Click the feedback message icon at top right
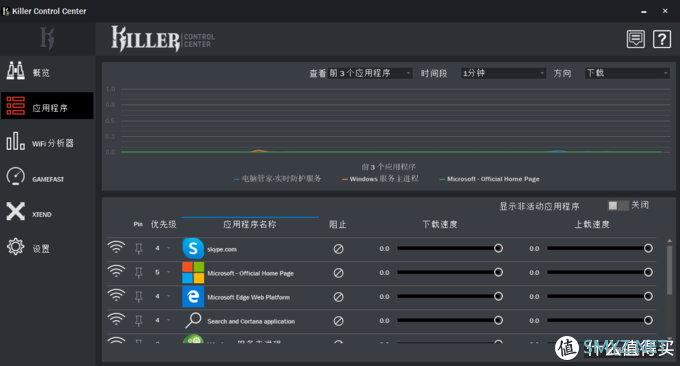The image size is (680, 366). point(636,39)
